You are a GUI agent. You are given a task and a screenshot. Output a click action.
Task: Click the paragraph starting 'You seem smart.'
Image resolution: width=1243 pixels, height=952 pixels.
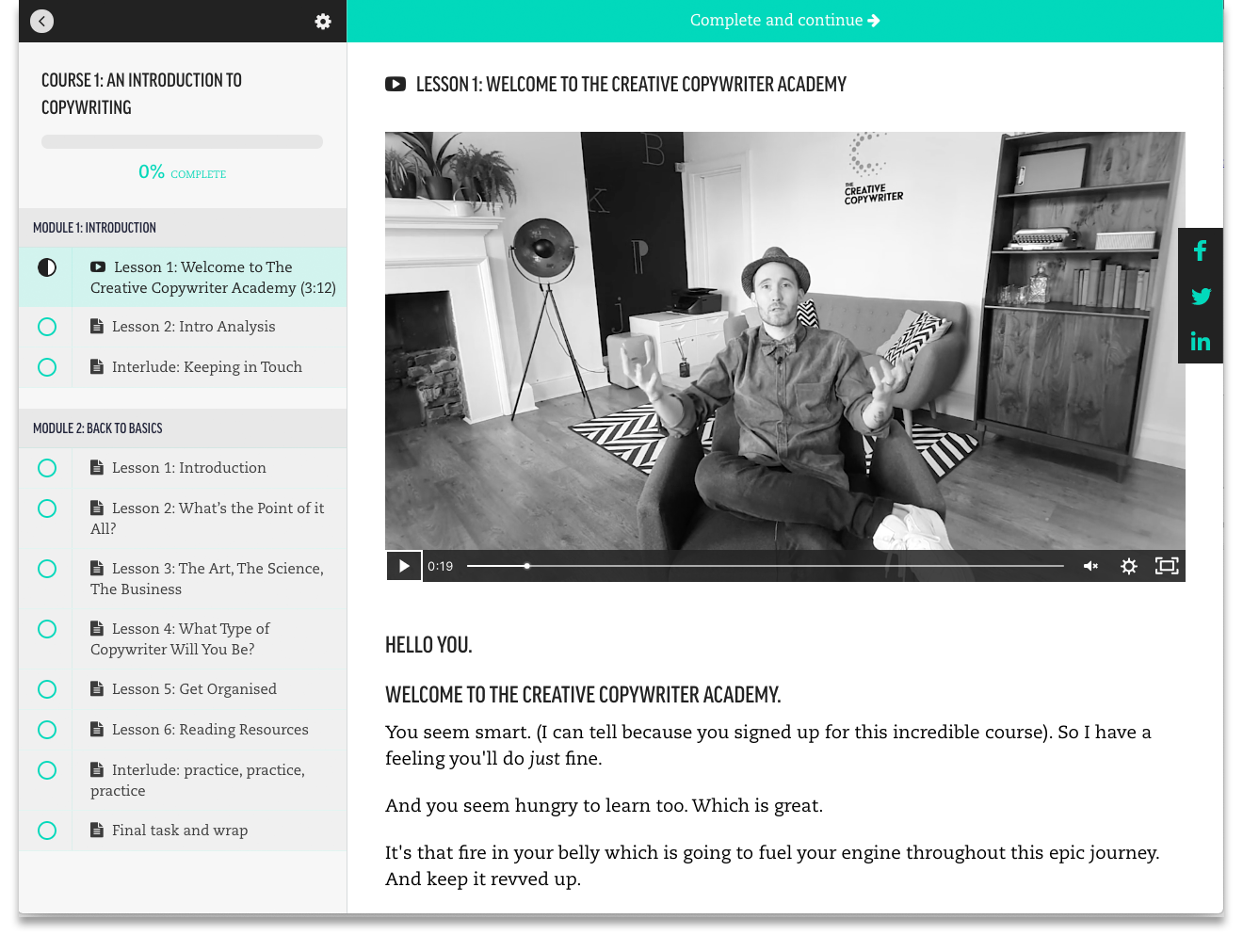point(768,745)
